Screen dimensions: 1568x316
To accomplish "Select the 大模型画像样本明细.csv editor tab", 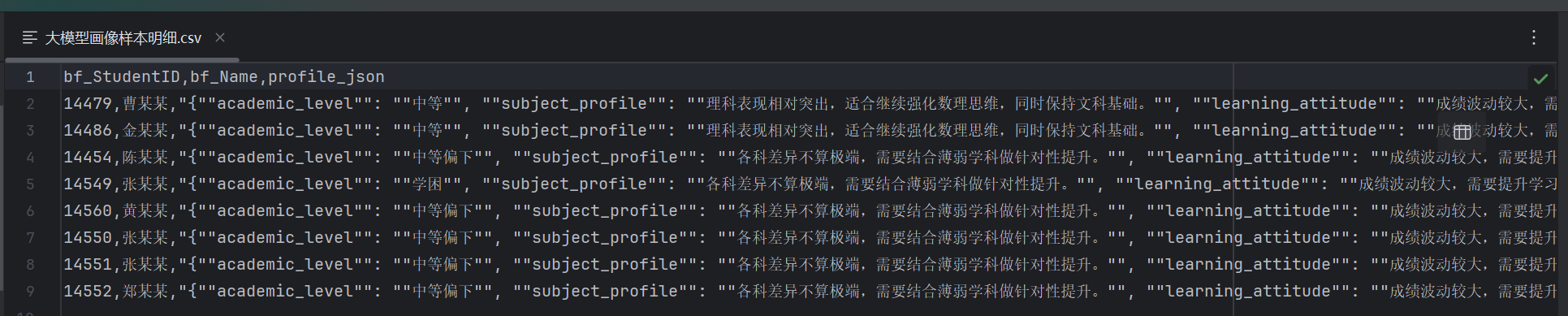I will click(x=123, y=38).
